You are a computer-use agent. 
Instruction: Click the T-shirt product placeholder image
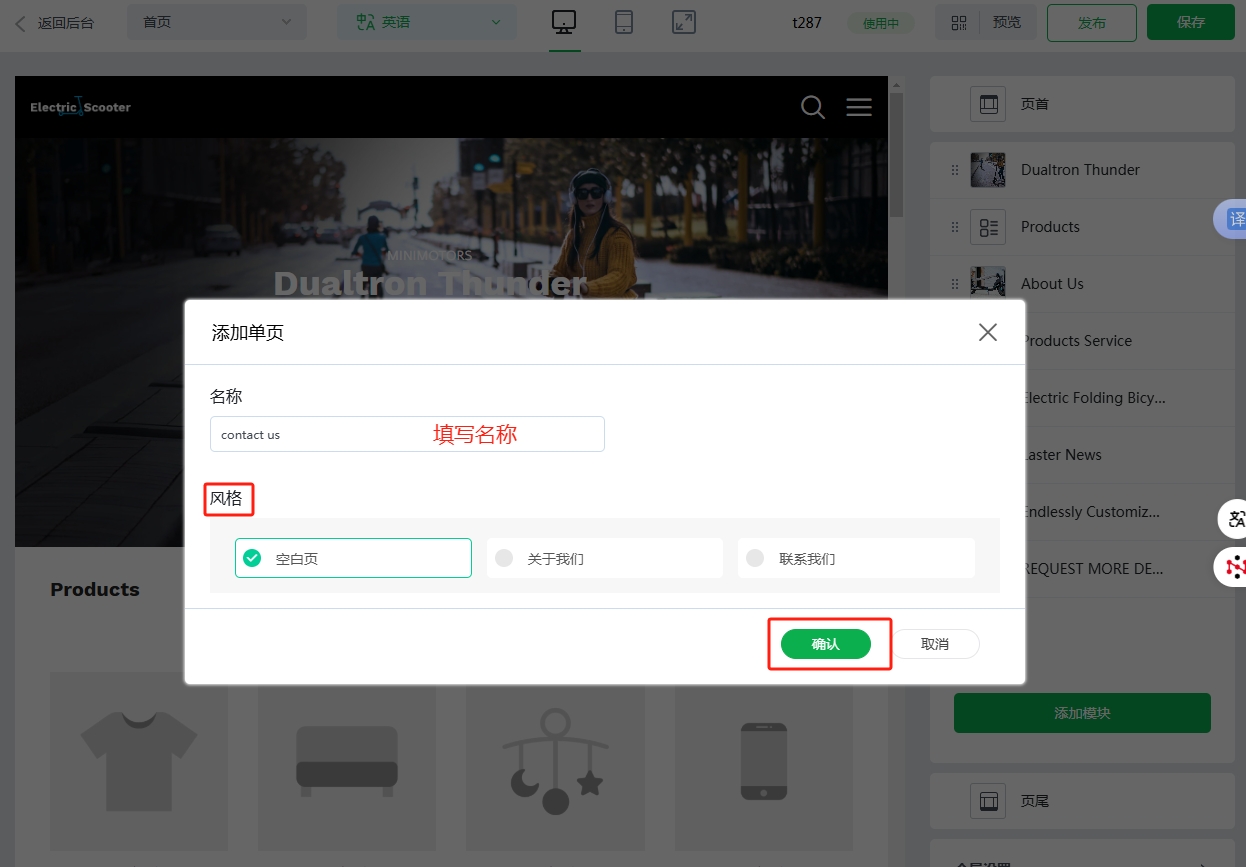139,760
